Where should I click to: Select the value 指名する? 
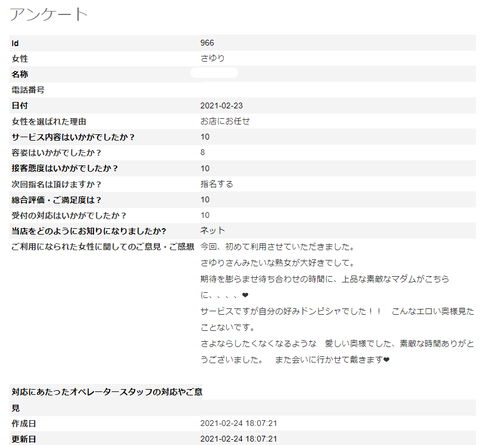click(x=217, y=184)
